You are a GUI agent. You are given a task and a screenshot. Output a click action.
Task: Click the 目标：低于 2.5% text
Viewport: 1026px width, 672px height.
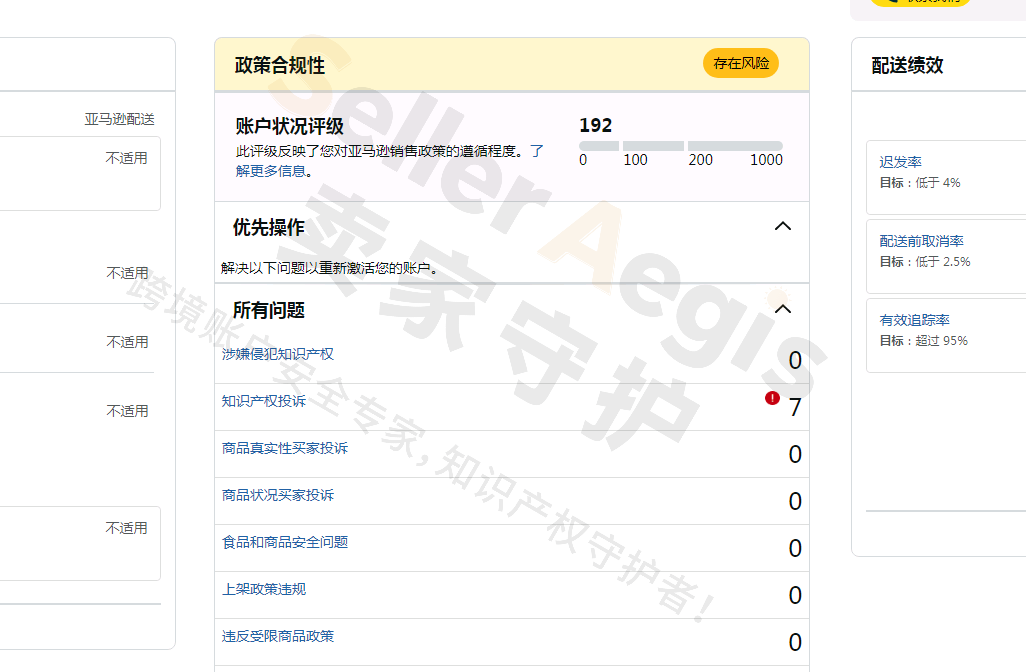925,262
